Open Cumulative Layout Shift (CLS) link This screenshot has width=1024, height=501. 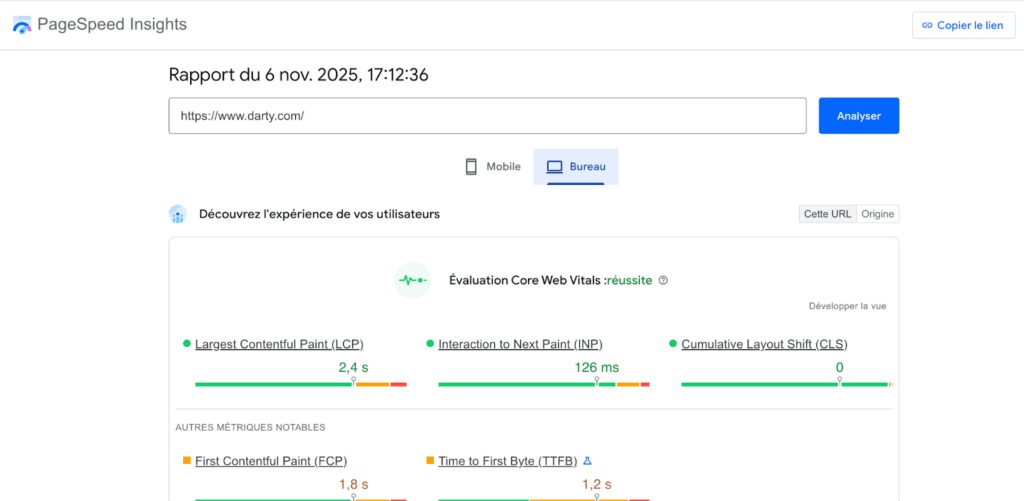pos(764,344)
